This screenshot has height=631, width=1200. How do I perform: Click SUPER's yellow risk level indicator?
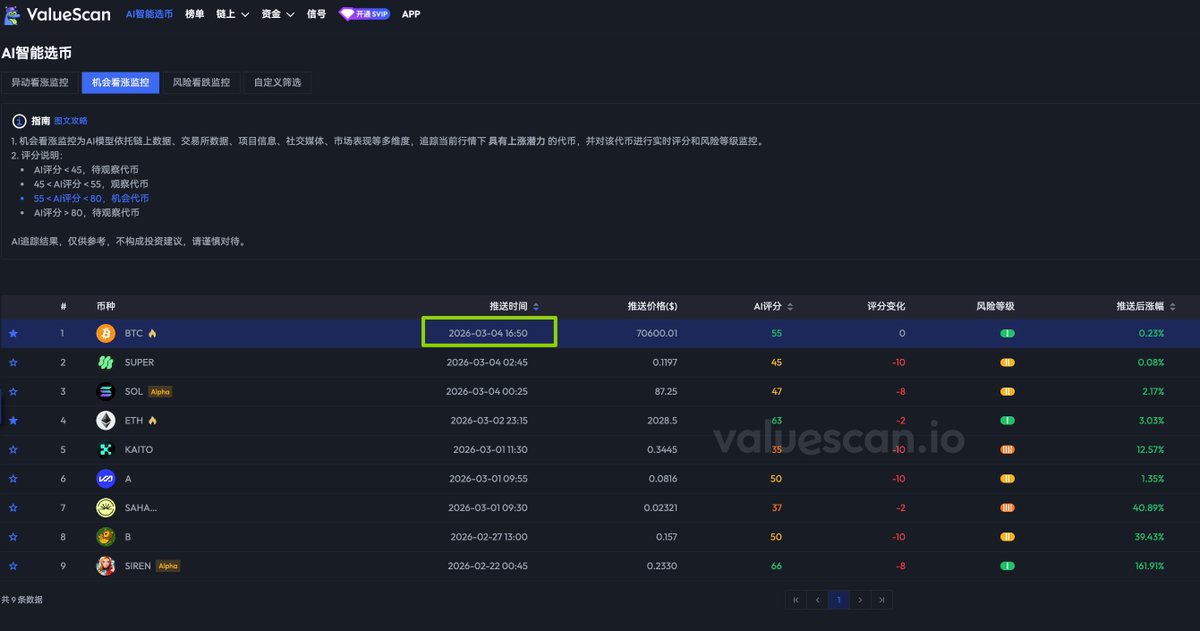(1007, 362)
